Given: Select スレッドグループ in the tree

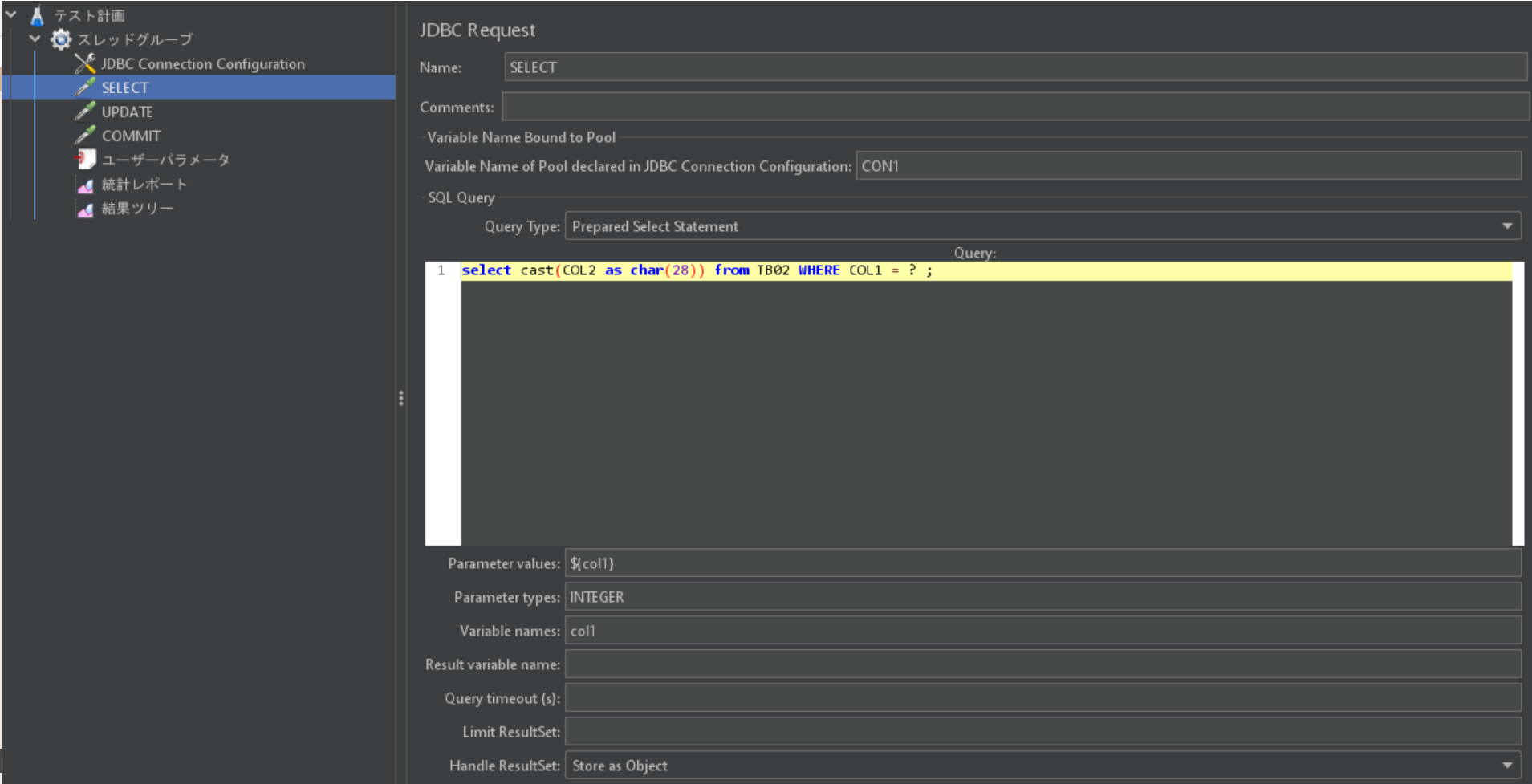Looking at the screenshot, I should [x=135, y=39].
